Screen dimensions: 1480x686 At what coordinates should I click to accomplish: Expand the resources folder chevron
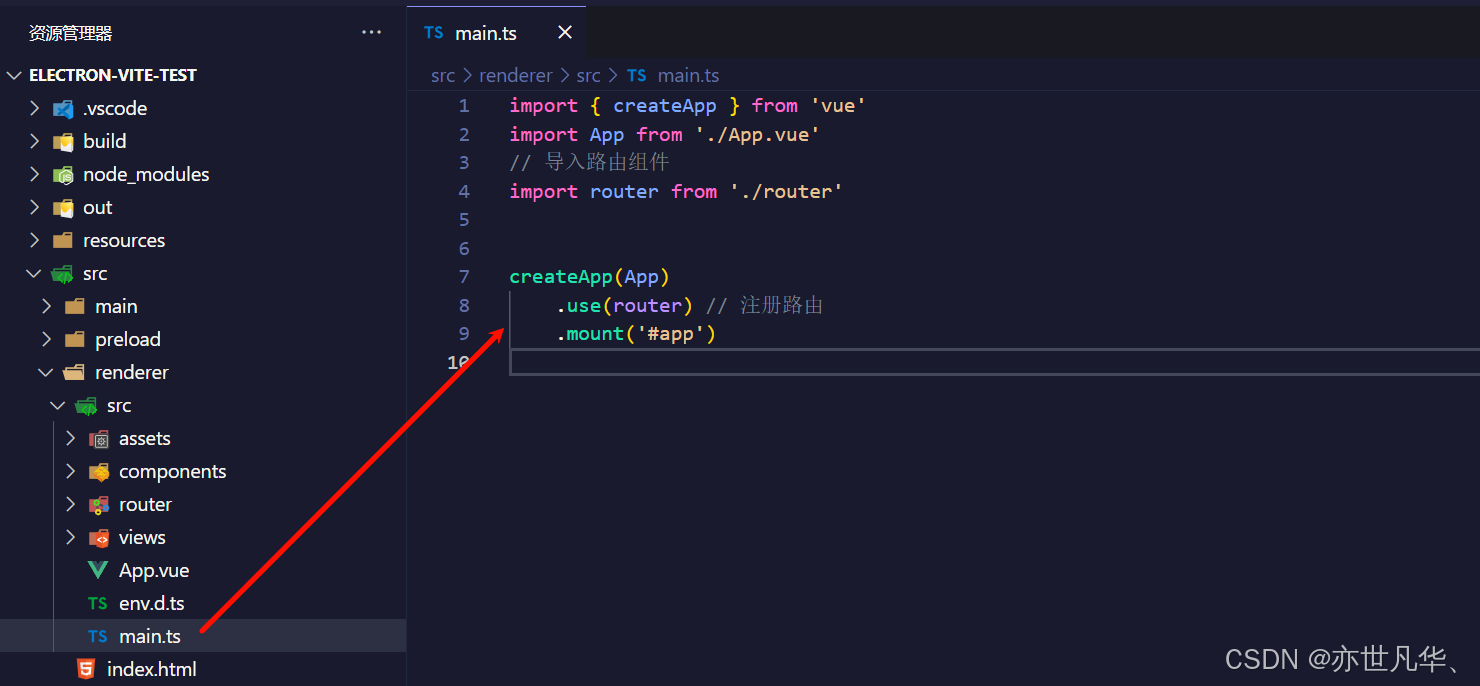click(35, 240)
